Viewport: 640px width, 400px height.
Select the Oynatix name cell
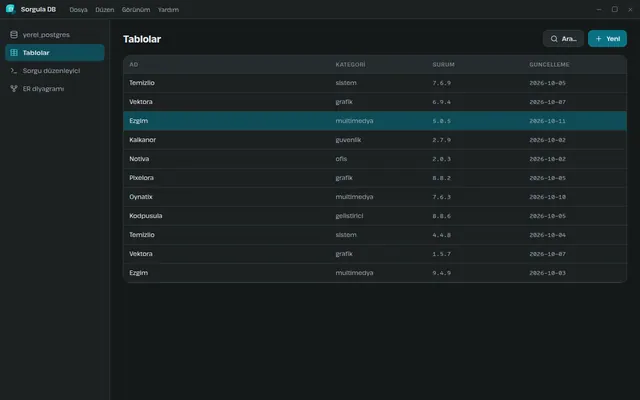coord(141,197)
